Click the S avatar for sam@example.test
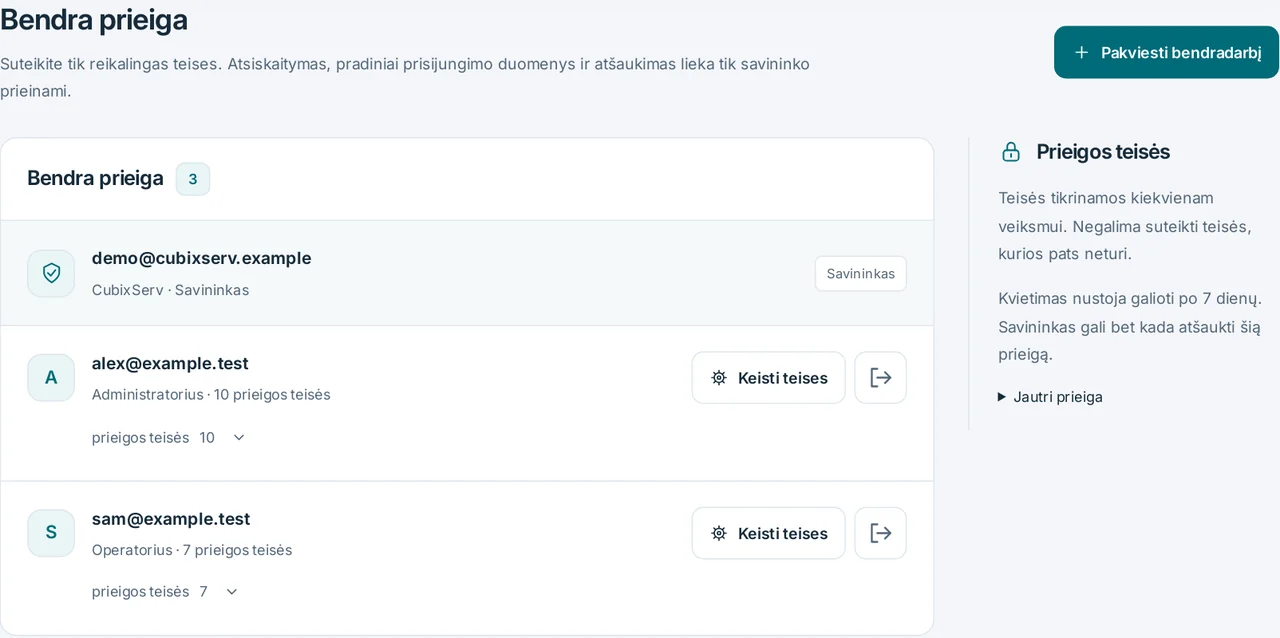The width and height of the screenshot is (1280, 638). coord(51,533)
